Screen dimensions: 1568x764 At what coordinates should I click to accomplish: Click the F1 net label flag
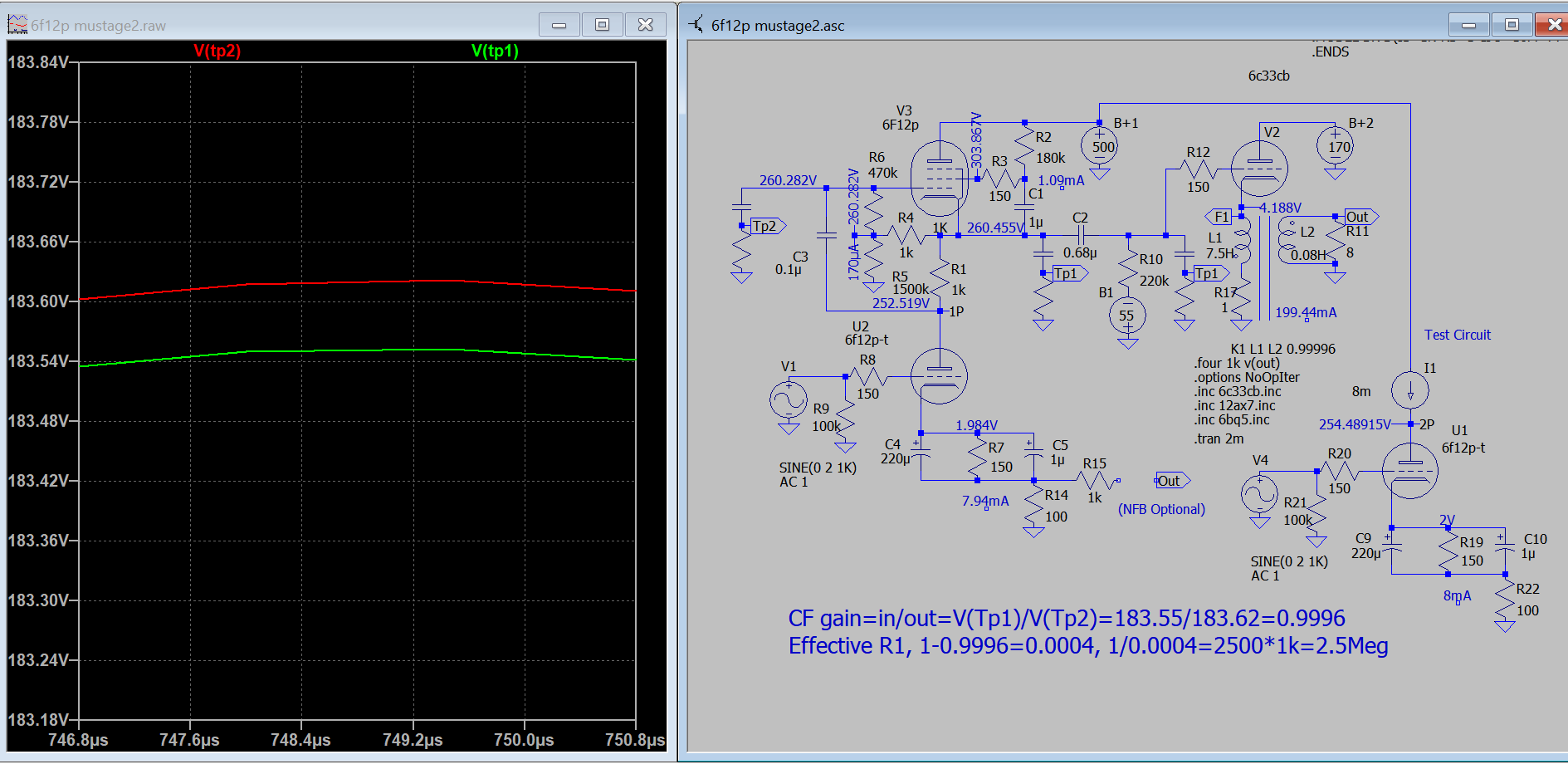(x=1219, y=217)
